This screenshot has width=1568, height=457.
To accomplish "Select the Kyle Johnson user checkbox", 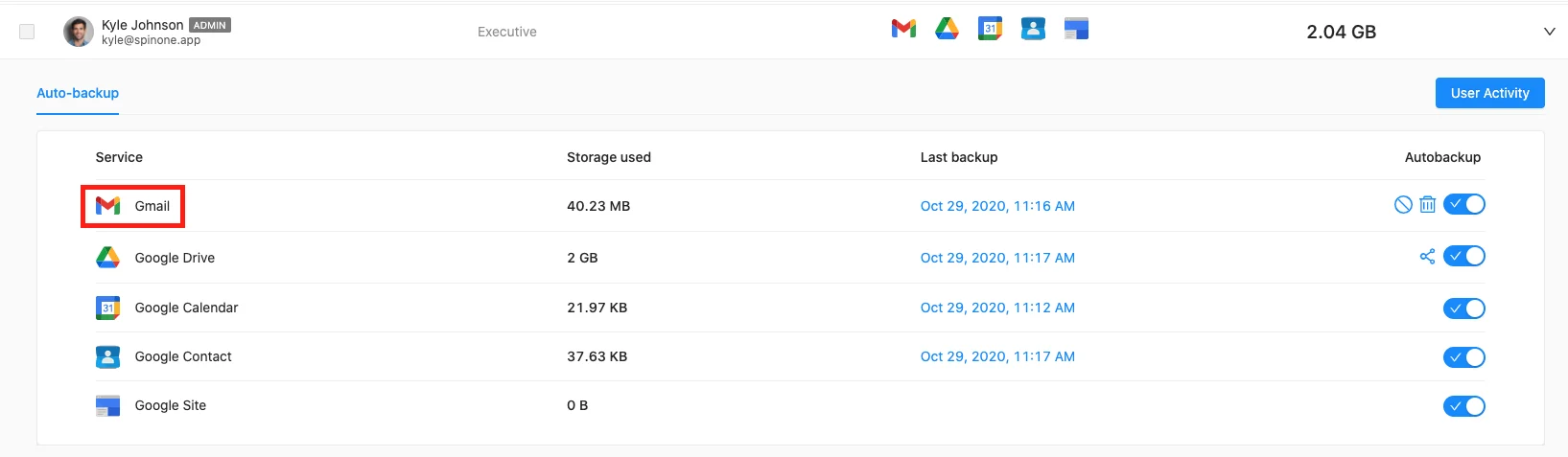I will 27,32.
